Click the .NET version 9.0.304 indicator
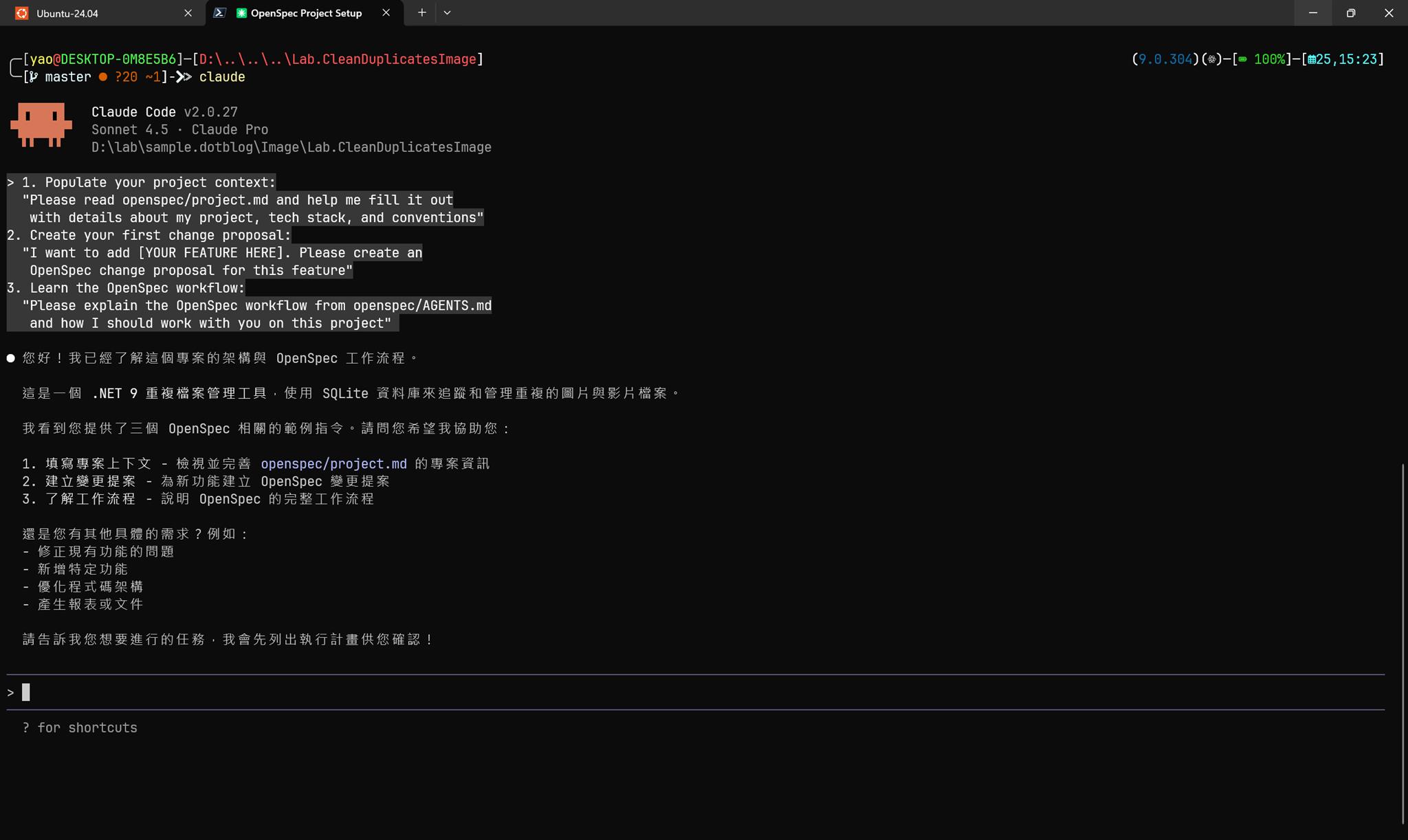 coord(1165,60)
